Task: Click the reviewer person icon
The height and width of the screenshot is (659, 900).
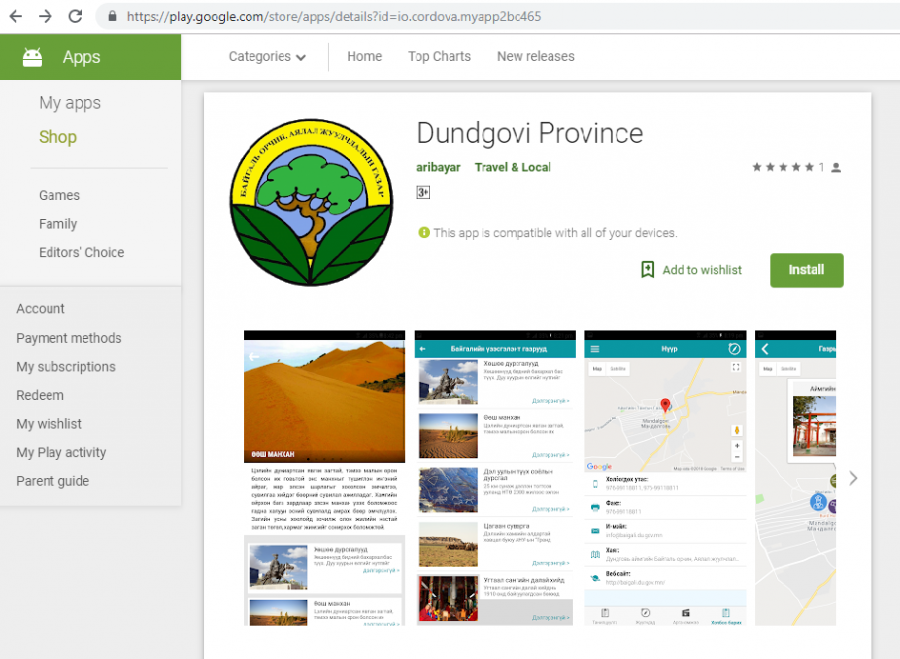Action: [836, 168]
